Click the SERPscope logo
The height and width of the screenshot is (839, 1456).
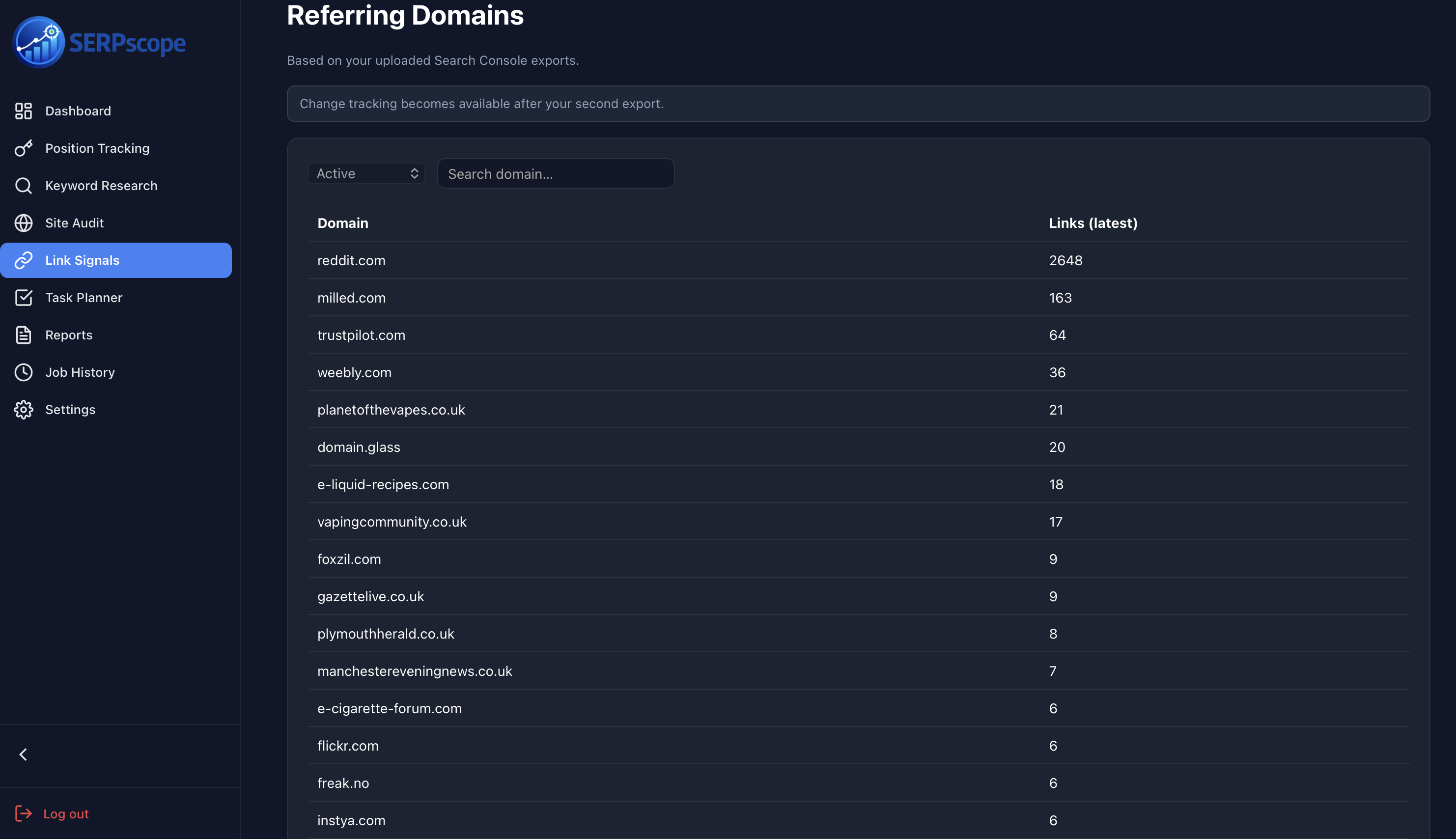pyautogui.click(x=99, y=41)
